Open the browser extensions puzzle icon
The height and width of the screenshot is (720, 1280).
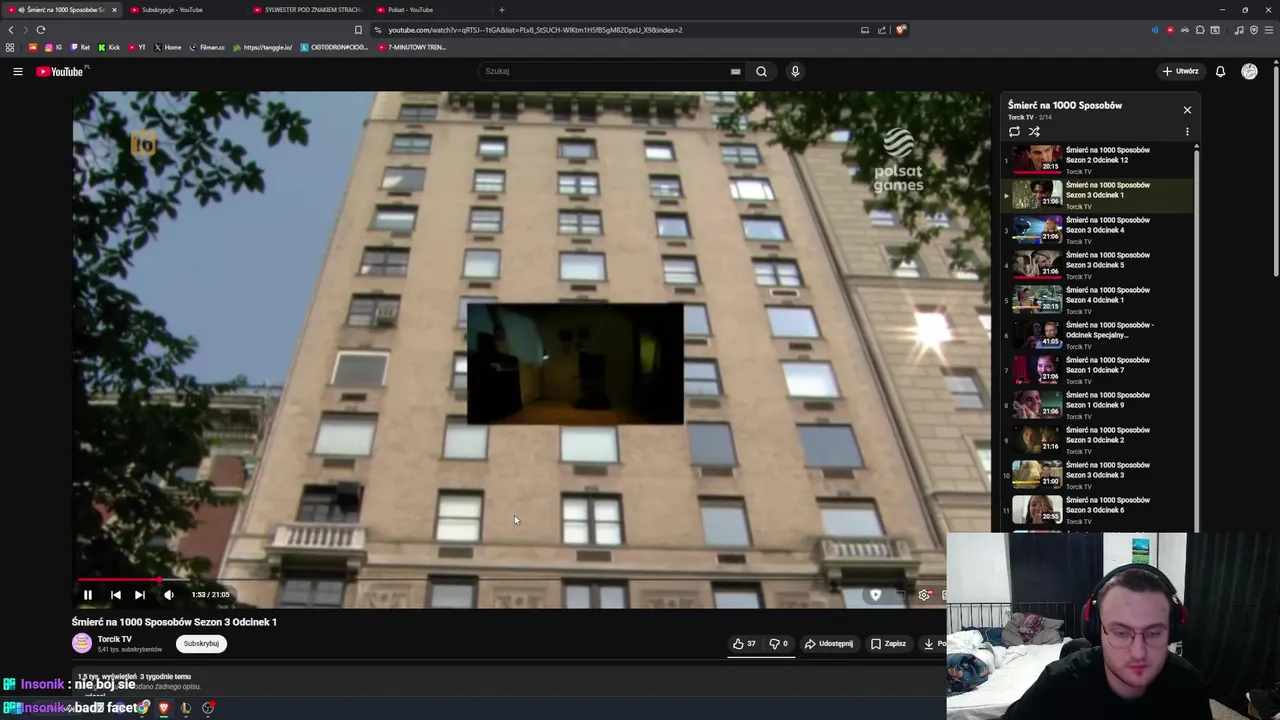[1200, 30]
